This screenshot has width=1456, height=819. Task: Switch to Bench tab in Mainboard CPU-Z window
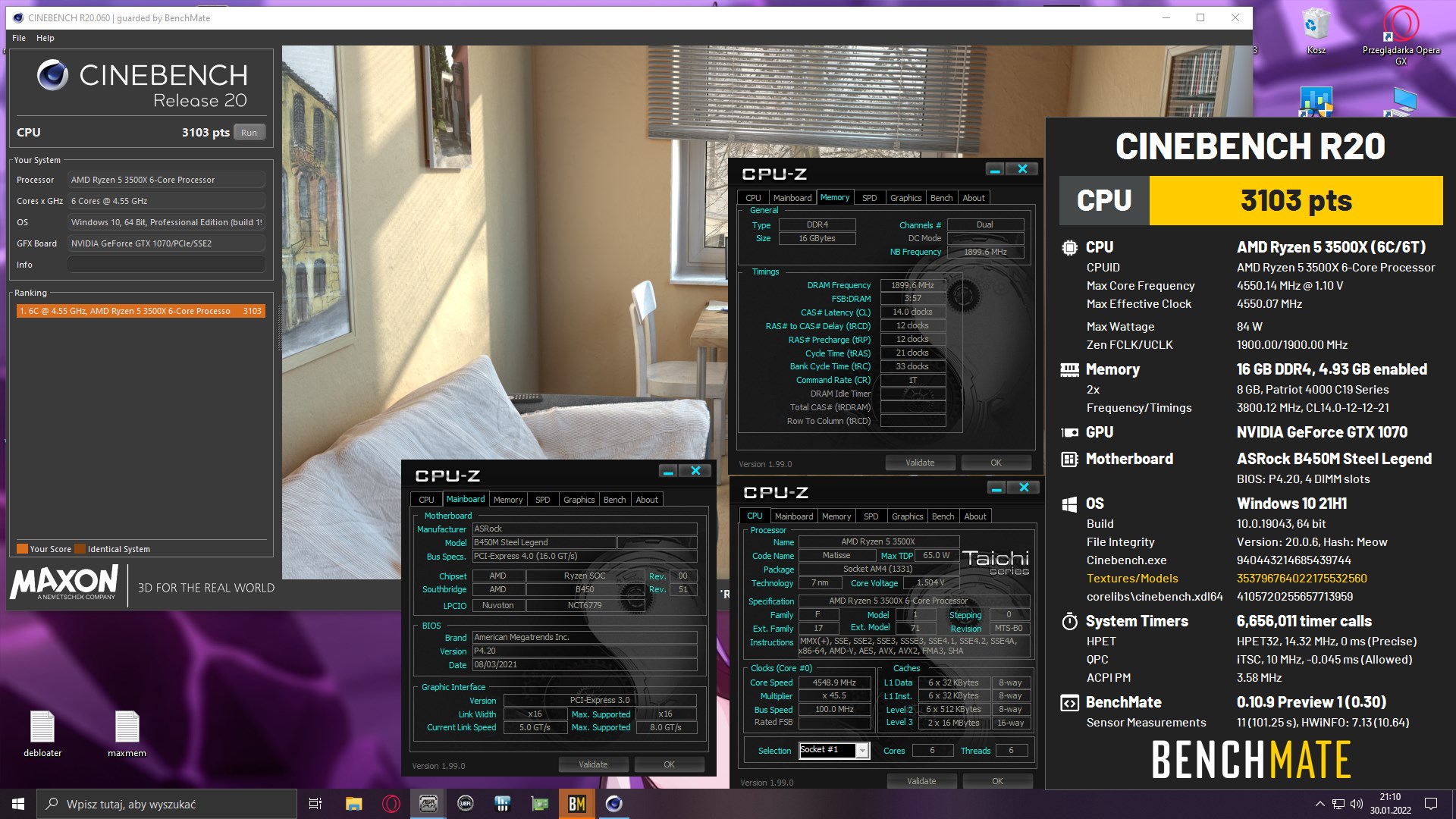(x=614, y=500)
